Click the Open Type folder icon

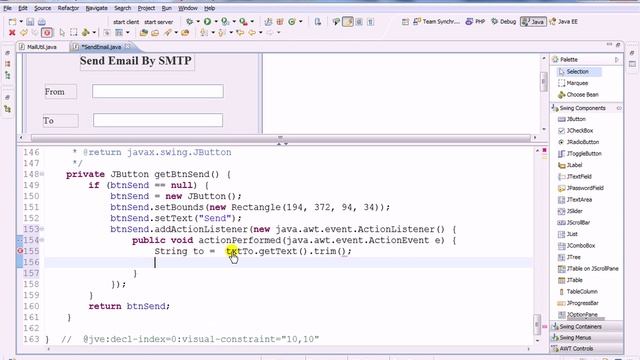point(143,33)
